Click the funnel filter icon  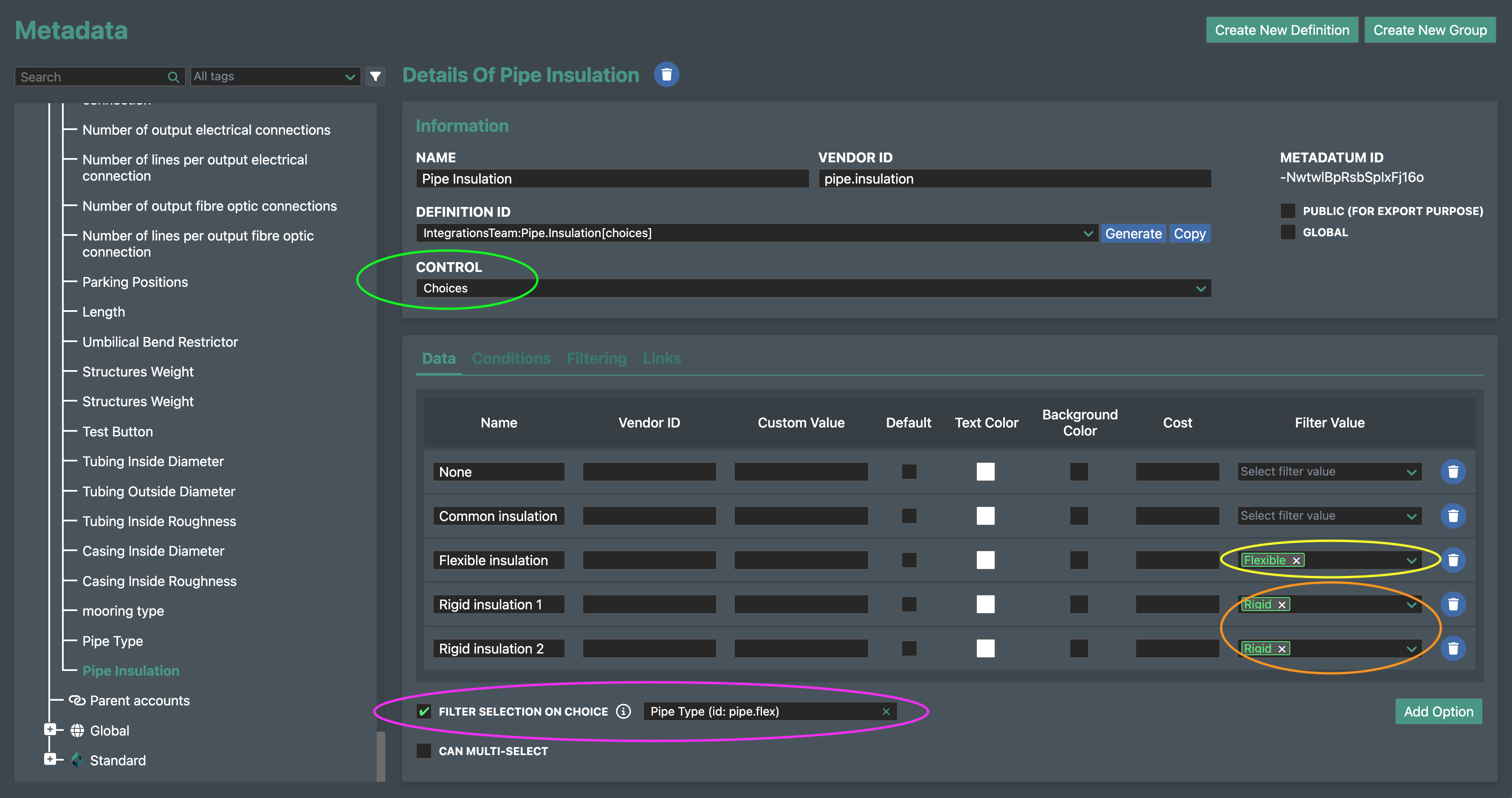375,76
